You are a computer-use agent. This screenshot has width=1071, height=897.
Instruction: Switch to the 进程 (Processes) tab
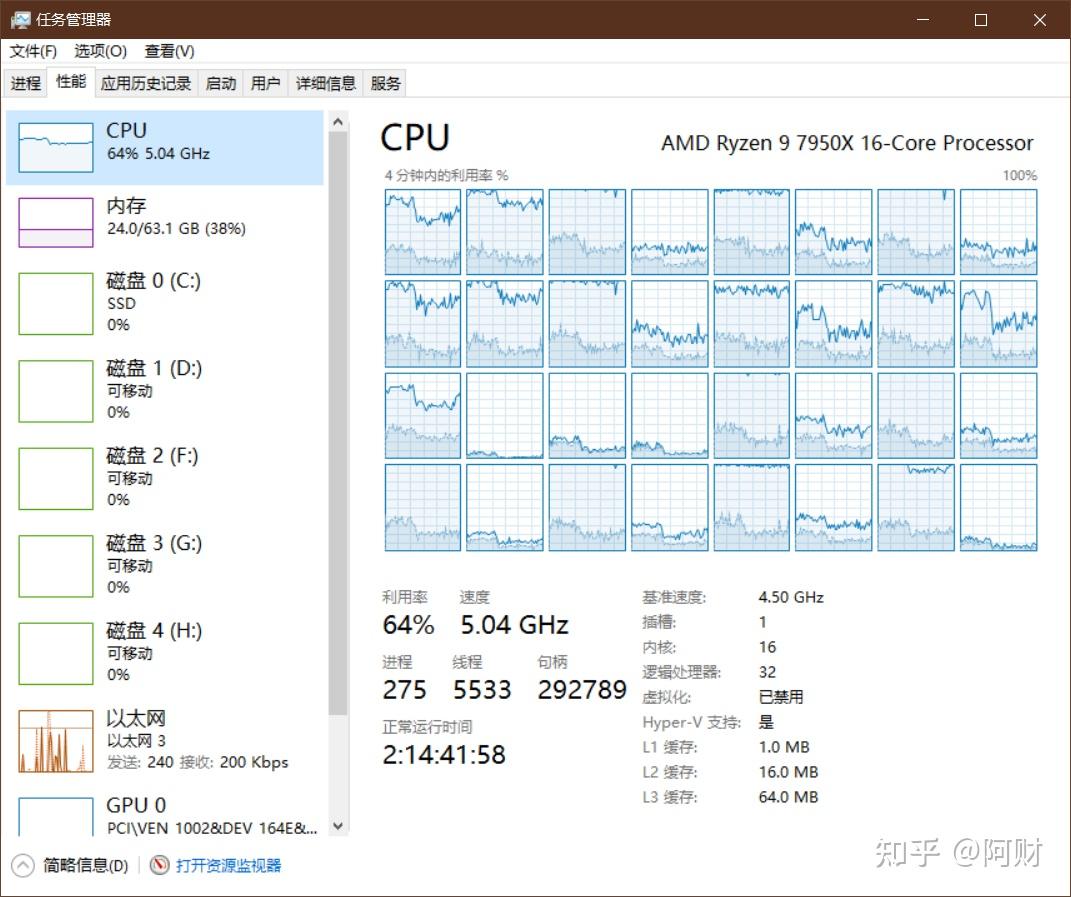[x=26, y=83]
